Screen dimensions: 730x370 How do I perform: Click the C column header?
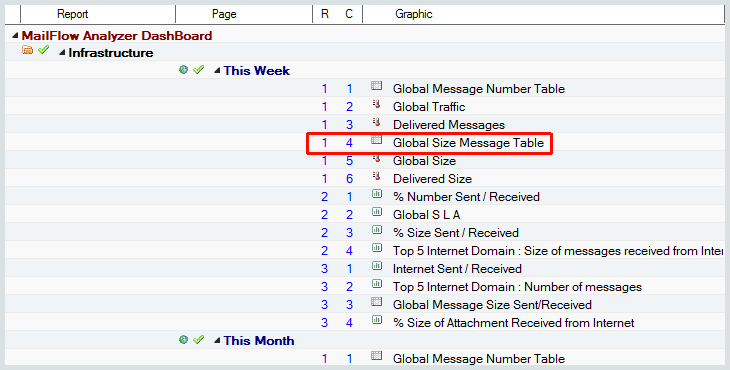(x=349, y=14)
